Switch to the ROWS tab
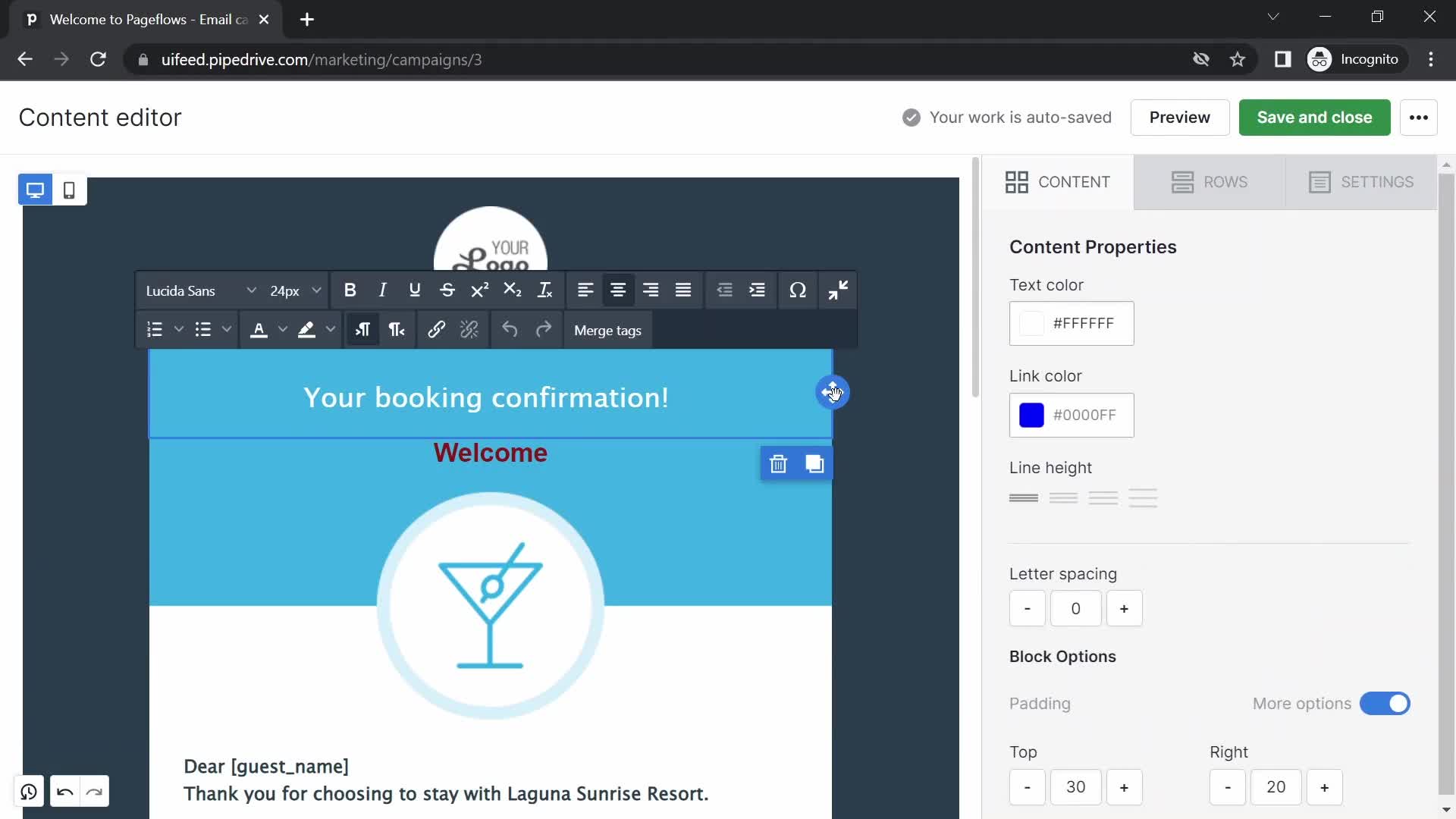The width and height of the screenshot is (1456, 819). 1210,181
